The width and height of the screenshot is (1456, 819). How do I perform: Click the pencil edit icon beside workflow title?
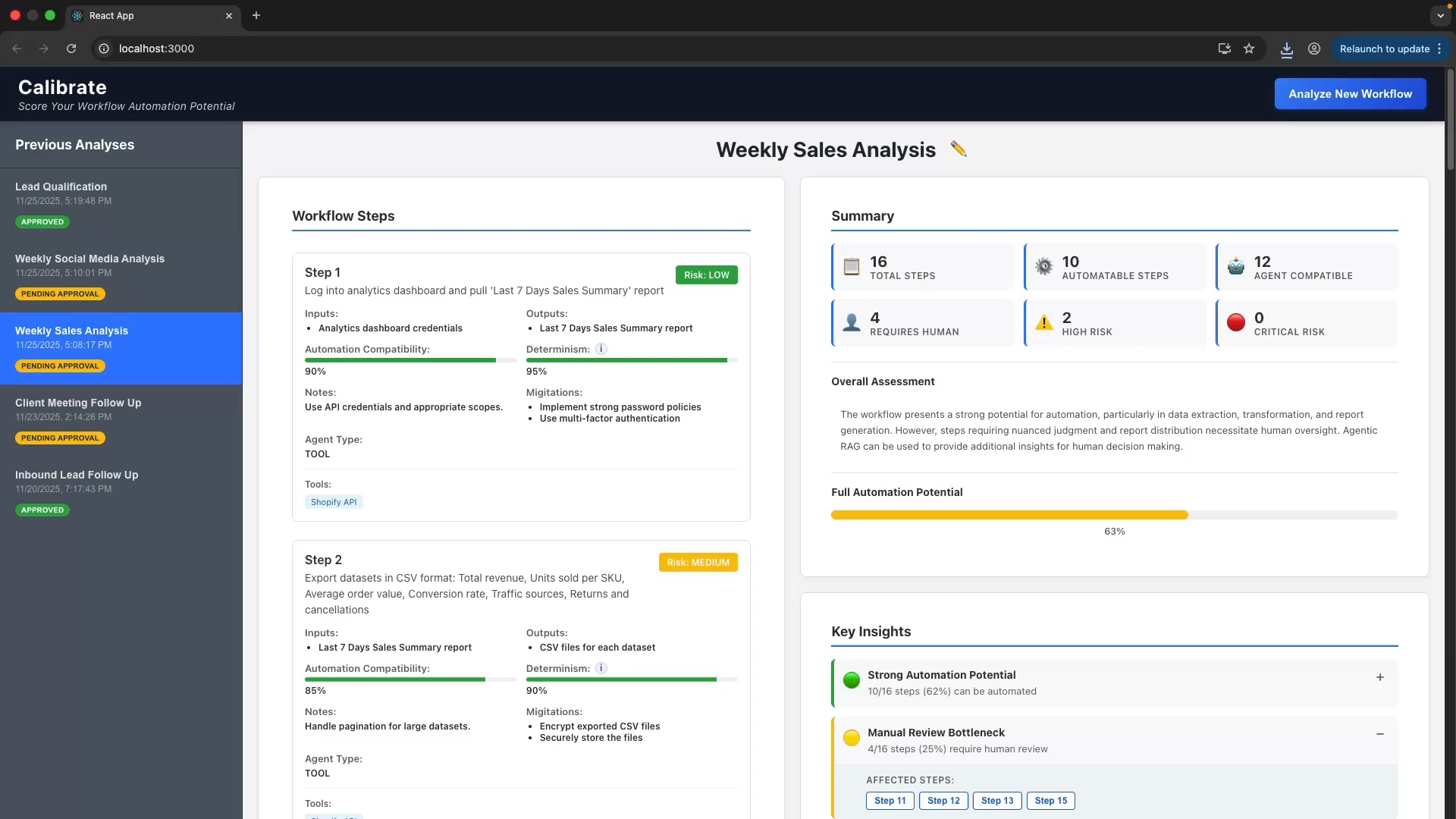click(x=958, y=149)
